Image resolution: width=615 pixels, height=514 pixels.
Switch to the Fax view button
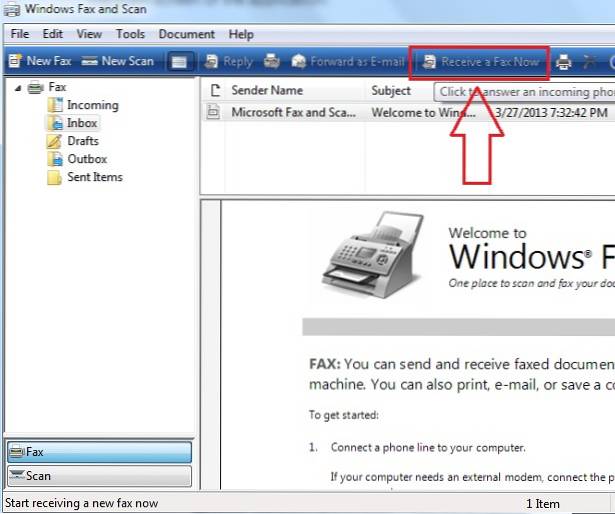(x=99, y=452)
